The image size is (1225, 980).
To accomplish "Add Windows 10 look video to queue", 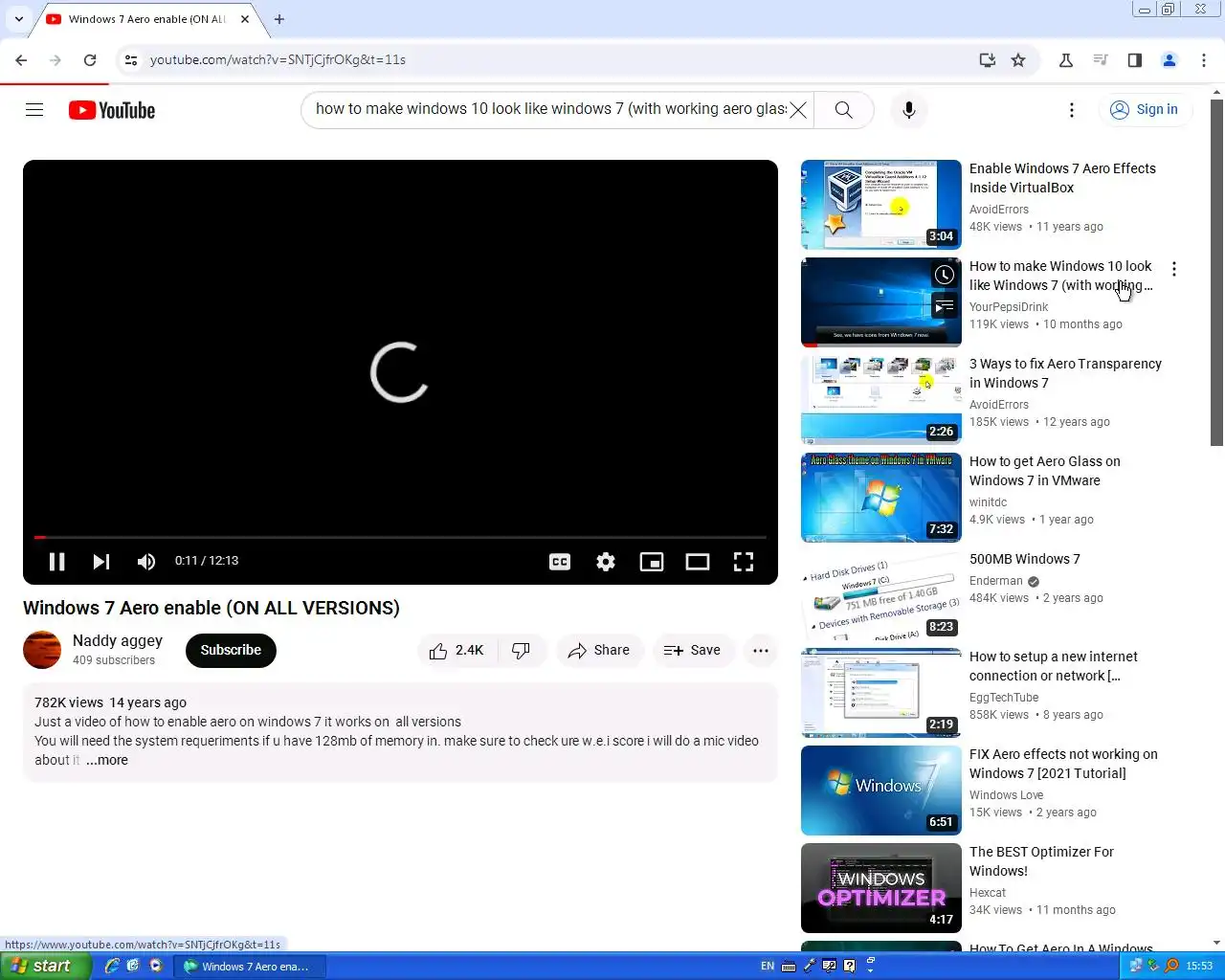I will coord(945,306).
